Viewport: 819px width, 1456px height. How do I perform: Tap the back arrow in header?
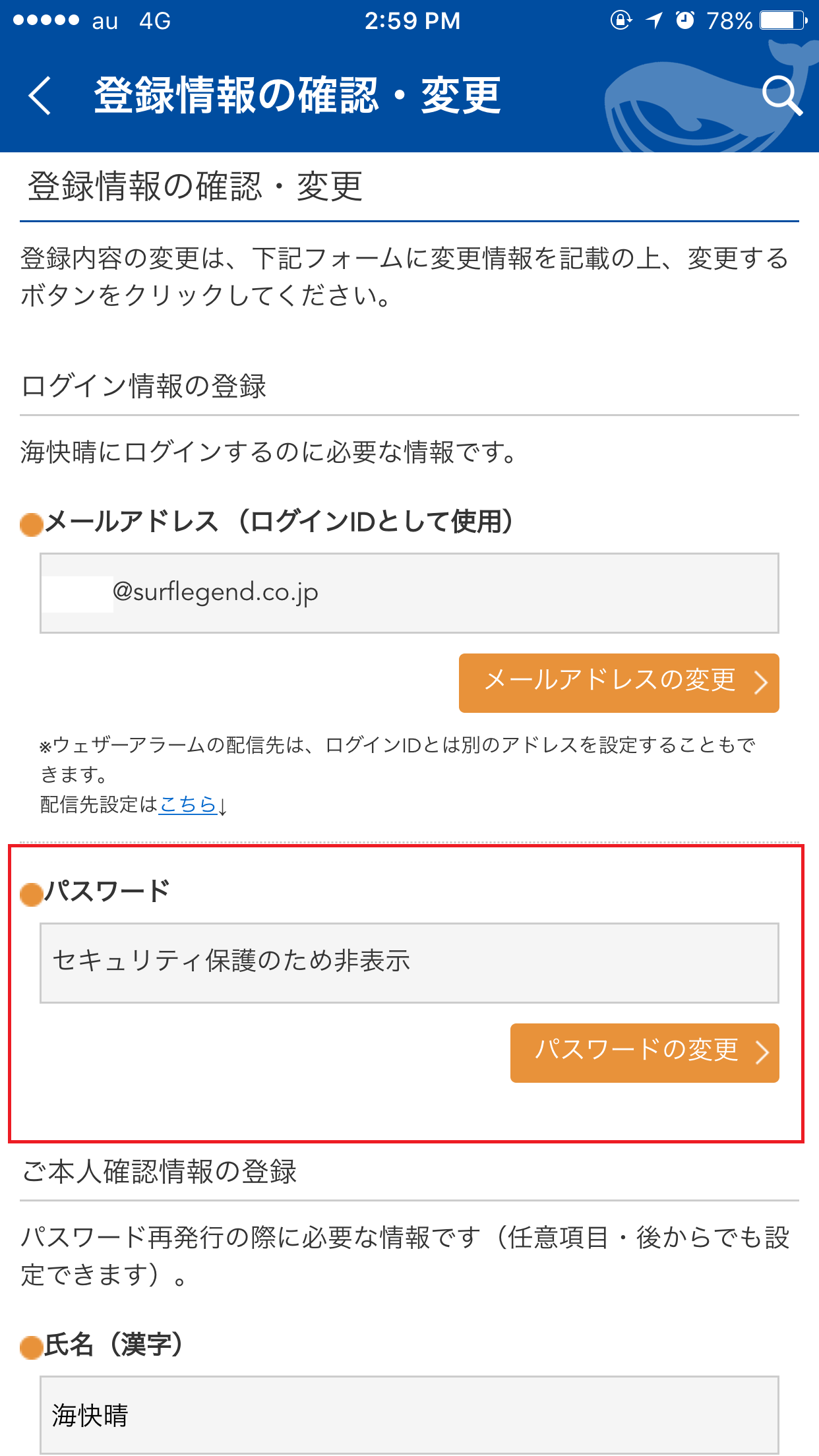coord(40,96)
